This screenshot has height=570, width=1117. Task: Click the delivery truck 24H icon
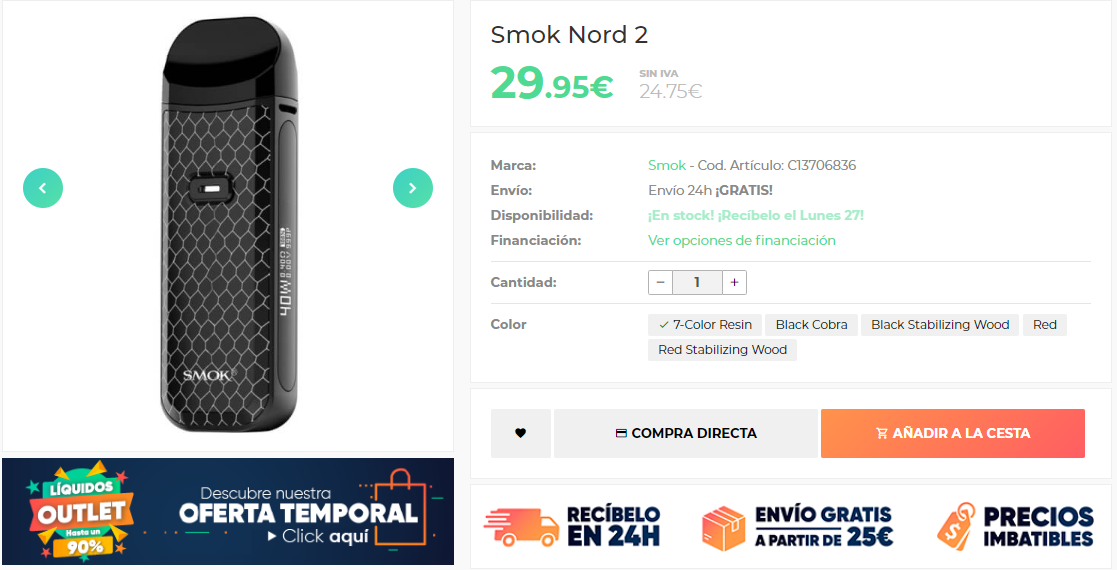pos(521,527)
